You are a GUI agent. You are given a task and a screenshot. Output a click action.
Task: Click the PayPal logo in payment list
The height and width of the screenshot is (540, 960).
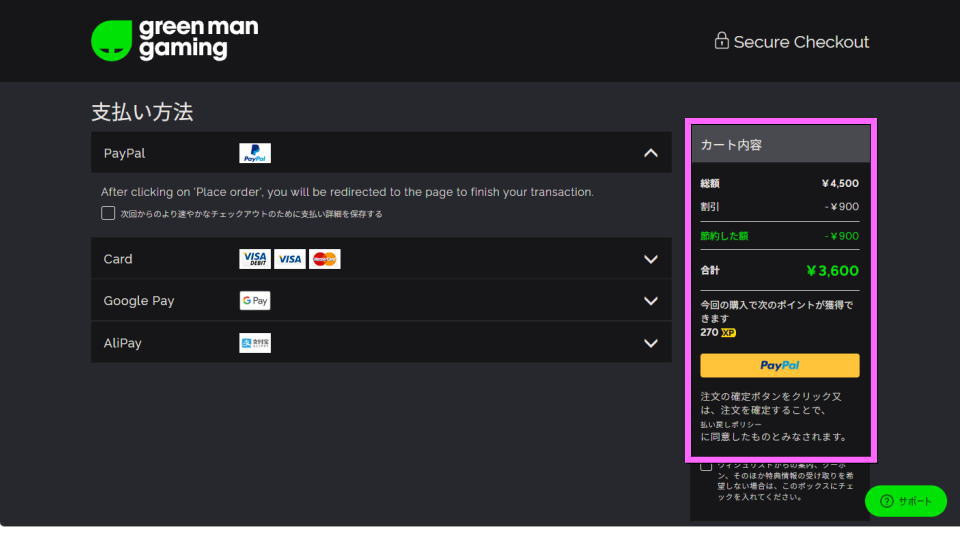pyautogui.click(x=255, y=154)
